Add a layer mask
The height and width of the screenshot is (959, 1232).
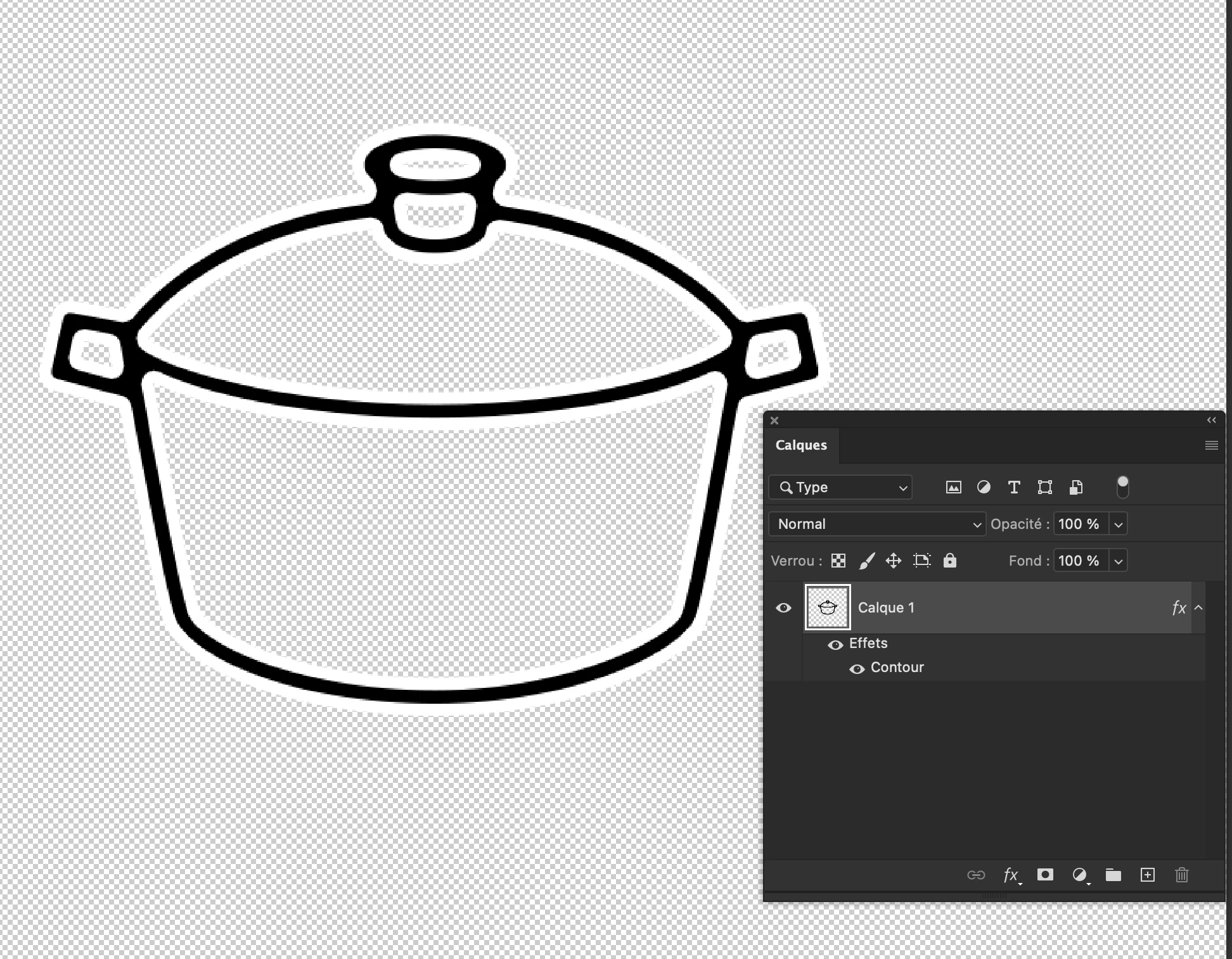(1045, 875)
